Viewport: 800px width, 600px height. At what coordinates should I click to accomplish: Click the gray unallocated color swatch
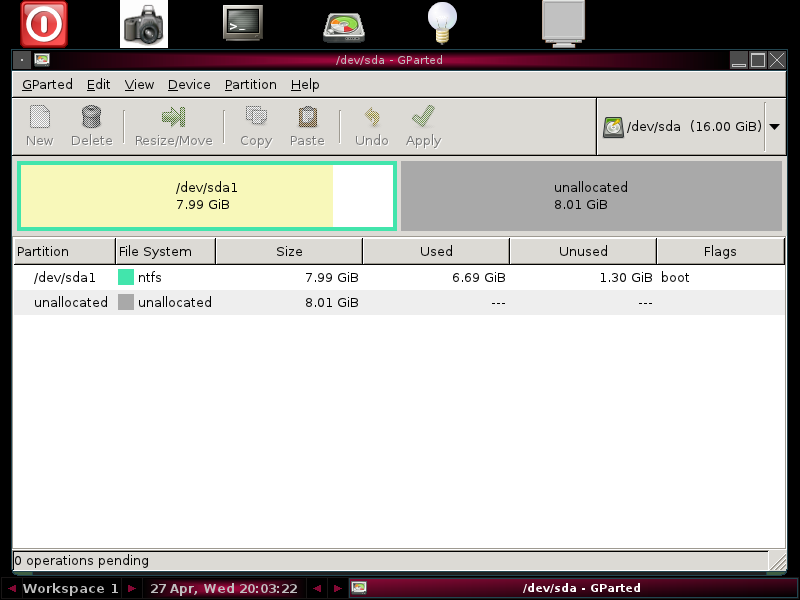click(x=126, y=302)
